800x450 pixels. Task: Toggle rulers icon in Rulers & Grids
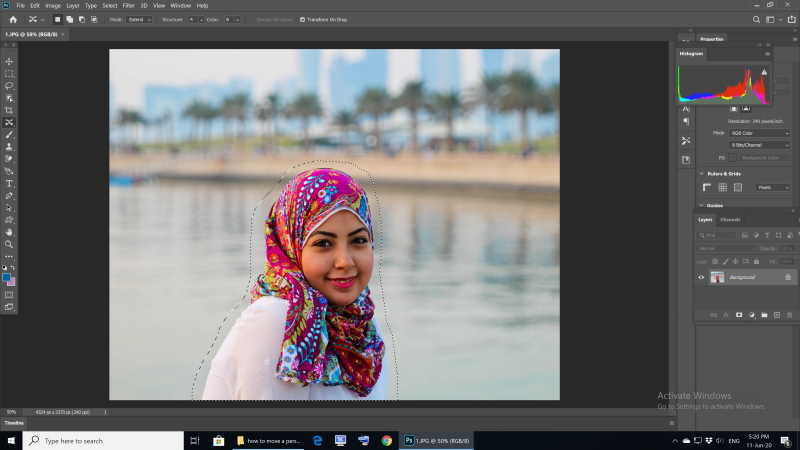pyautogui.click(x=707, y=187)
